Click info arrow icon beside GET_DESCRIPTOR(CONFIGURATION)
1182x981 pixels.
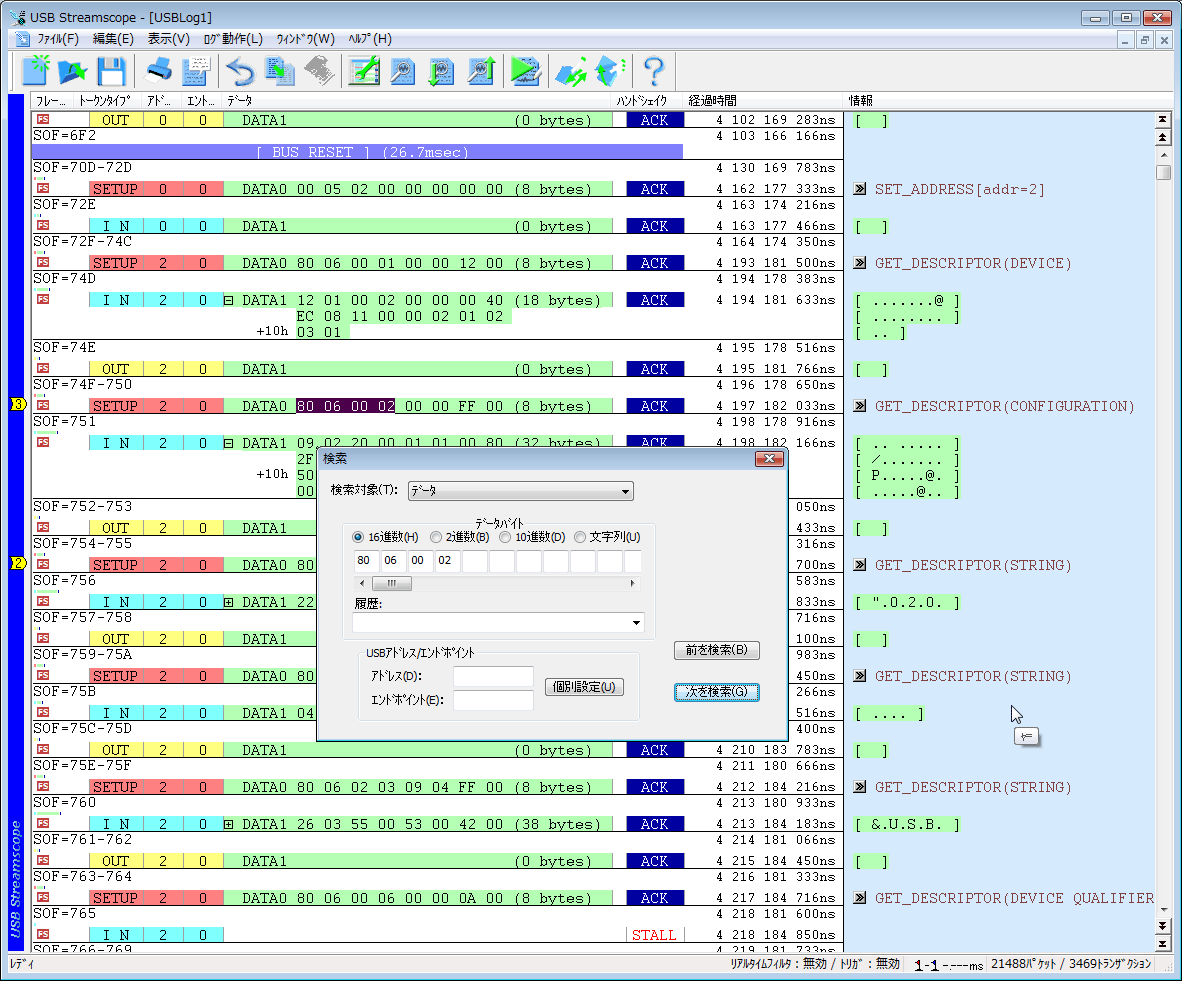tap(859, 406)
